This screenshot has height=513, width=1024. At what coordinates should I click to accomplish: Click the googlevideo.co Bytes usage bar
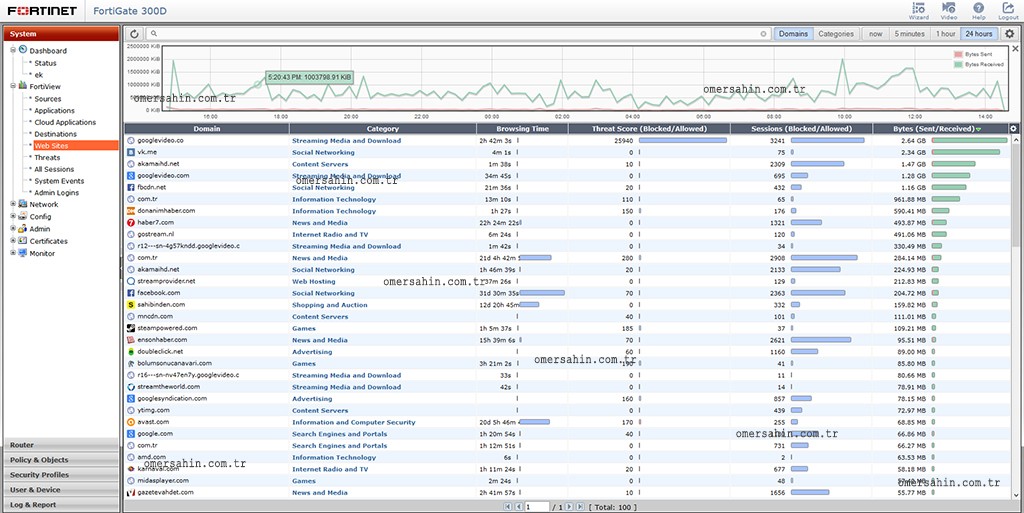(x=969, y=140)
